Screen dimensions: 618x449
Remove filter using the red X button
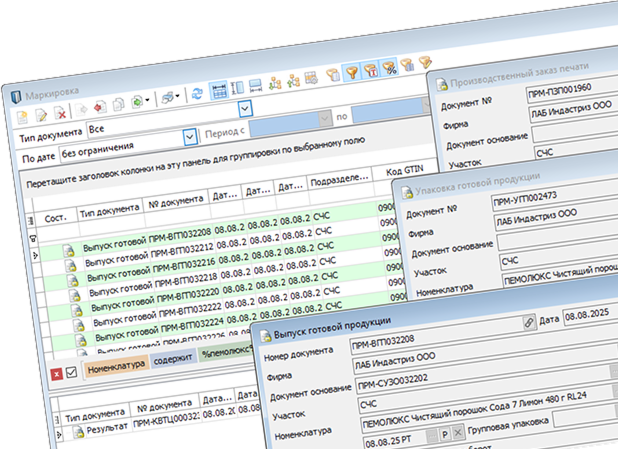tap(57, 374)
